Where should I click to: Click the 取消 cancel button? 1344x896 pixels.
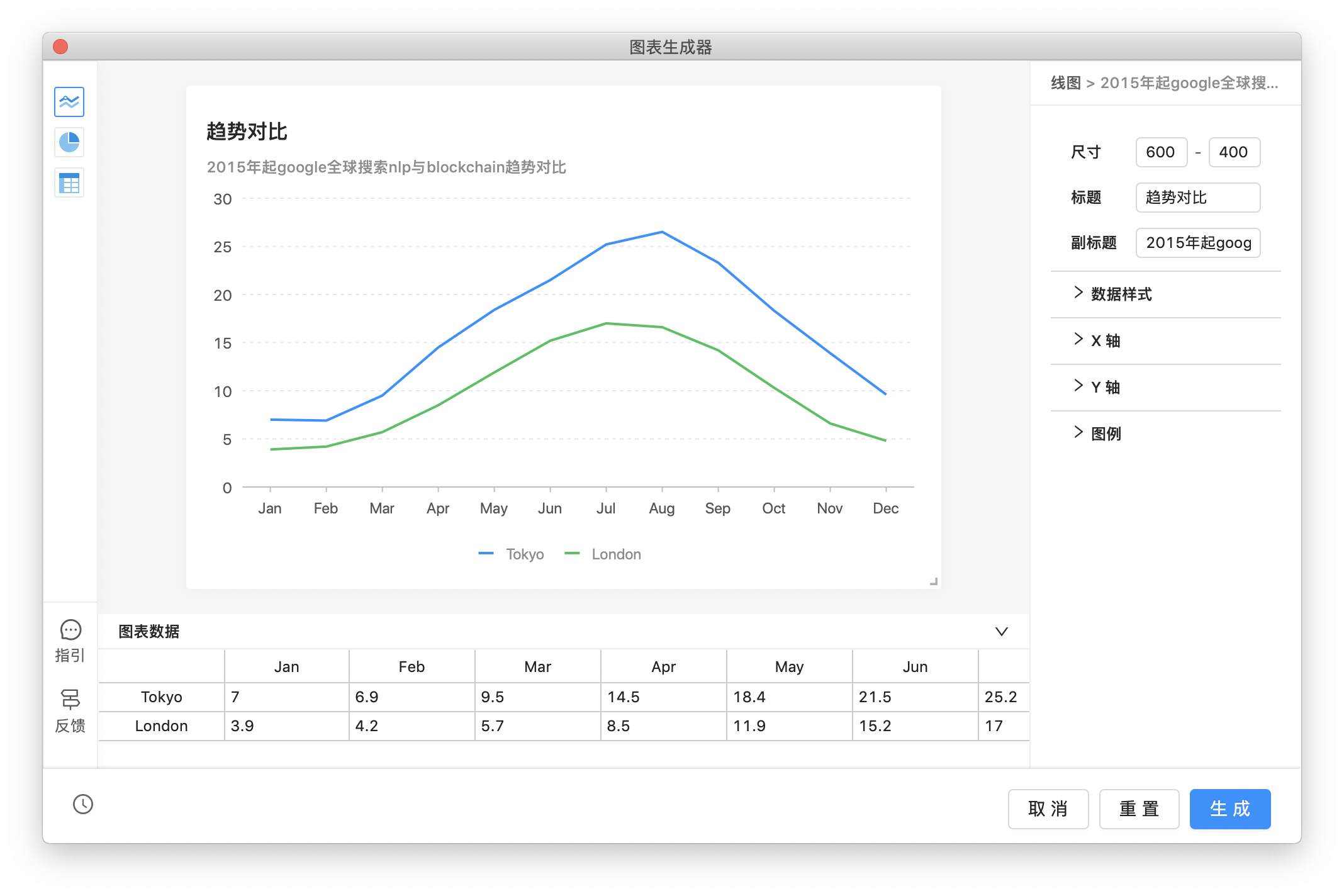pyautogui.click(x=1048, y=809)
